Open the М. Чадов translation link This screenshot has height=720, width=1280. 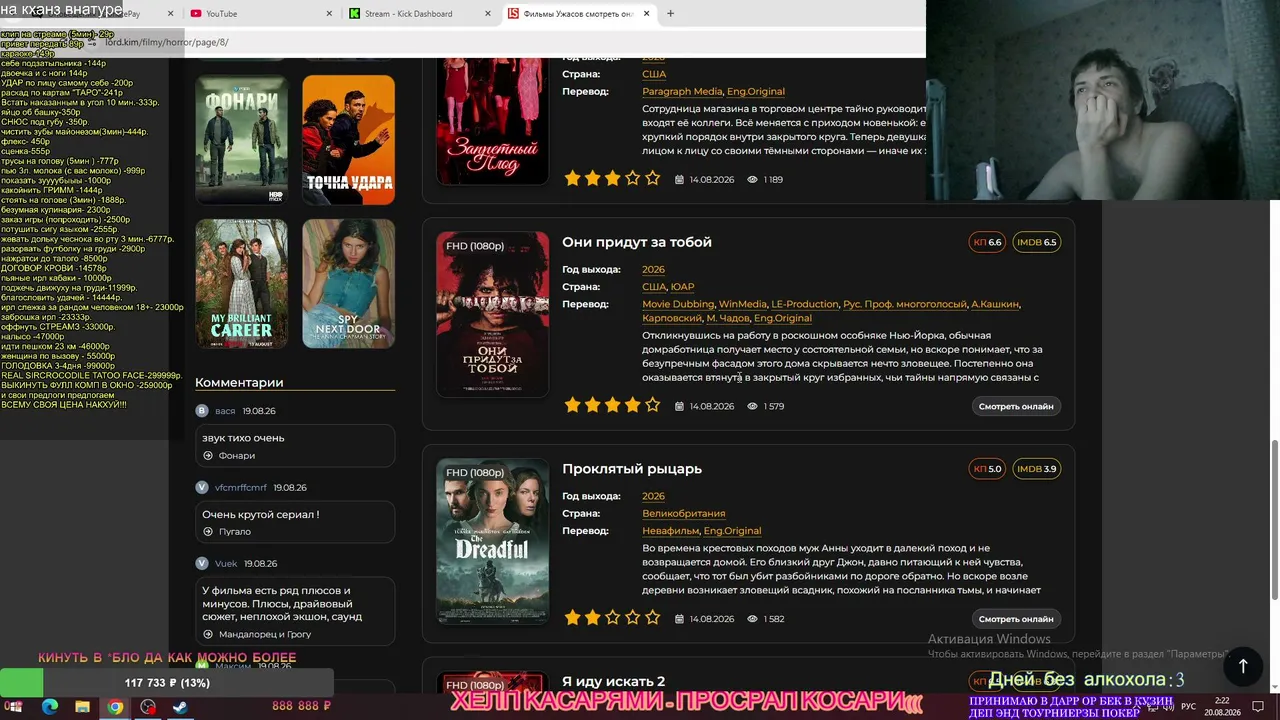pyautogui.click(x=728, y=318)
